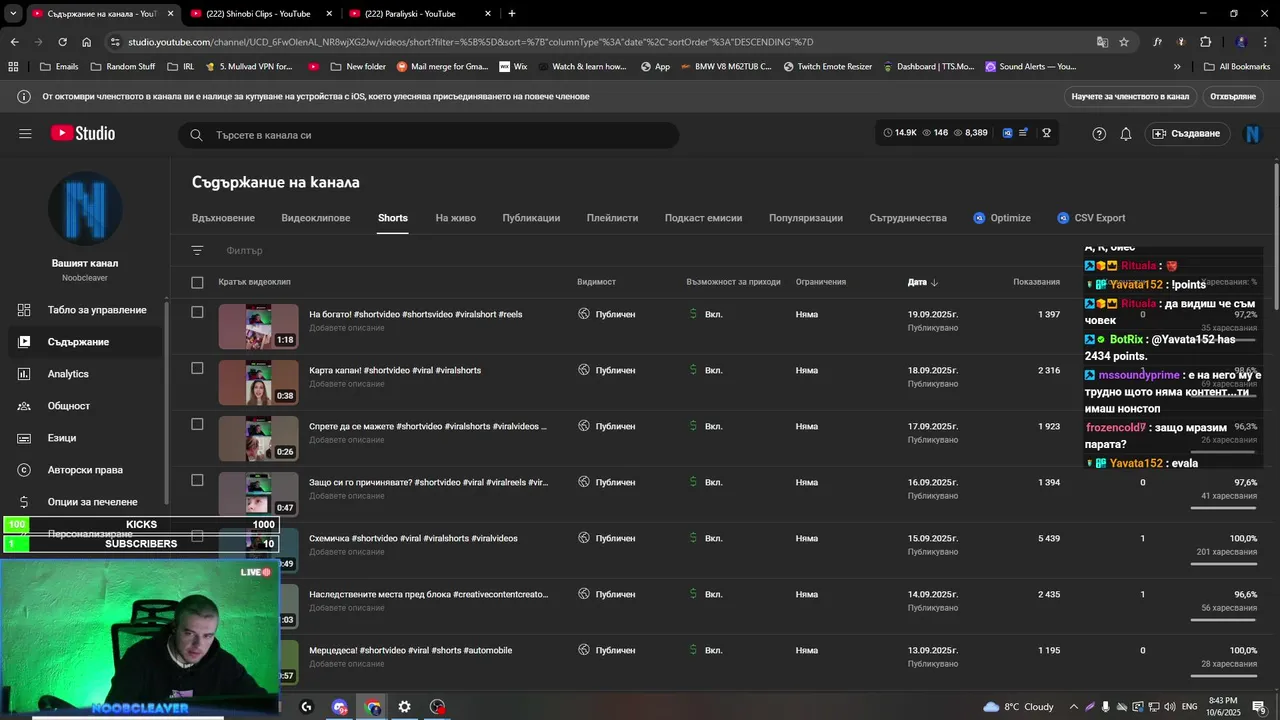Toggle visibility globe for Спрете да се мажете row
Viewport: 1280px width, 720px height.
pyautogui.click(x=584, y=426)
